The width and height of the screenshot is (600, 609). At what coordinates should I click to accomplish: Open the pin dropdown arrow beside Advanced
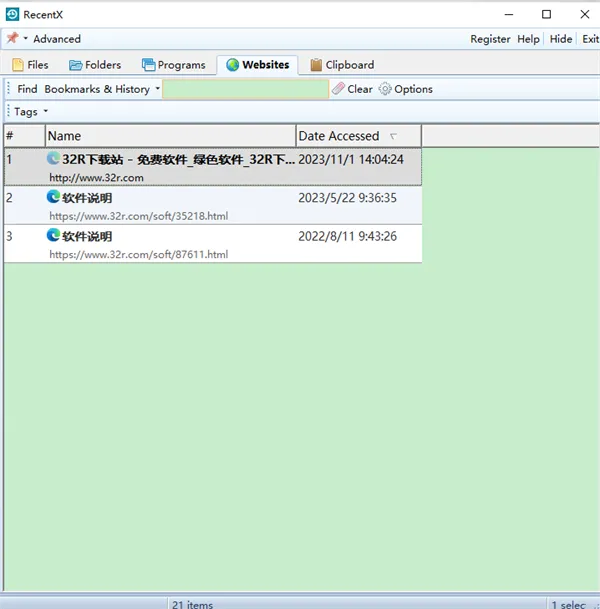26,38
